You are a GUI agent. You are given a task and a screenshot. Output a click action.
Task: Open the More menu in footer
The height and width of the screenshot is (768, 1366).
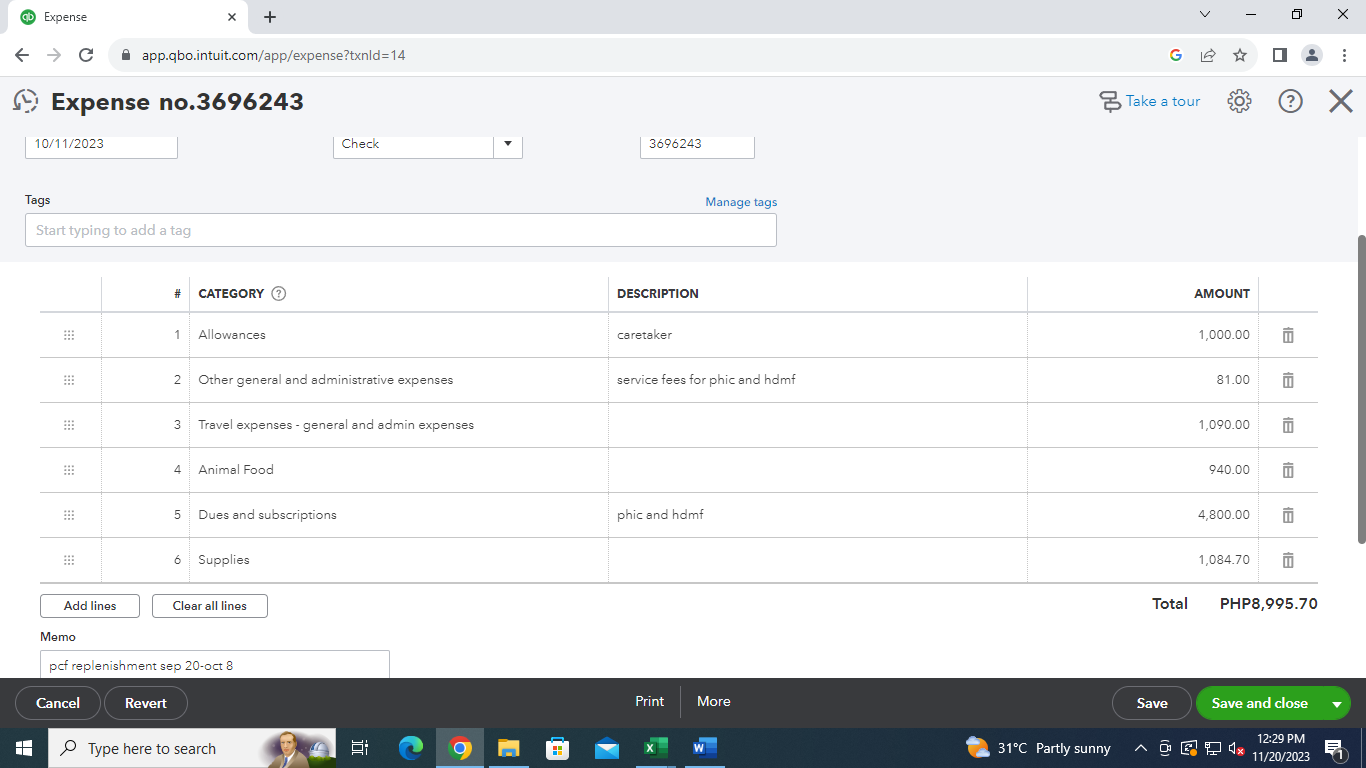tap(714, 702)
